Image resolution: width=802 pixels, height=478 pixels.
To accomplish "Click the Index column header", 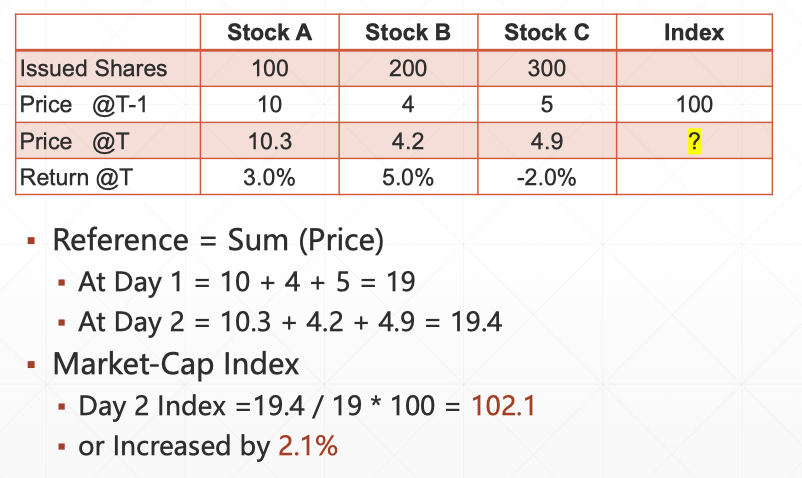I will pos(694,32).
